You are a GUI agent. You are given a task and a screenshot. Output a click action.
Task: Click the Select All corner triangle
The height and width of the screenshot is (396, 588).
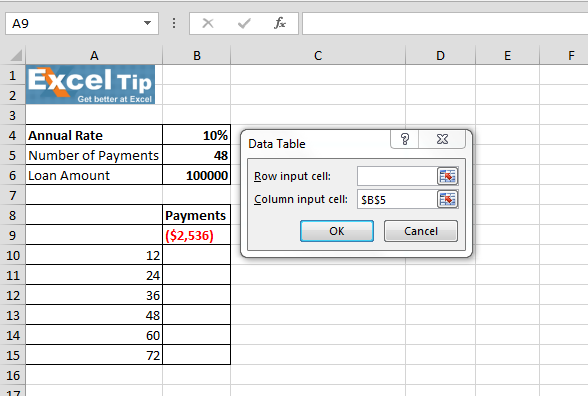click(16, 56)
